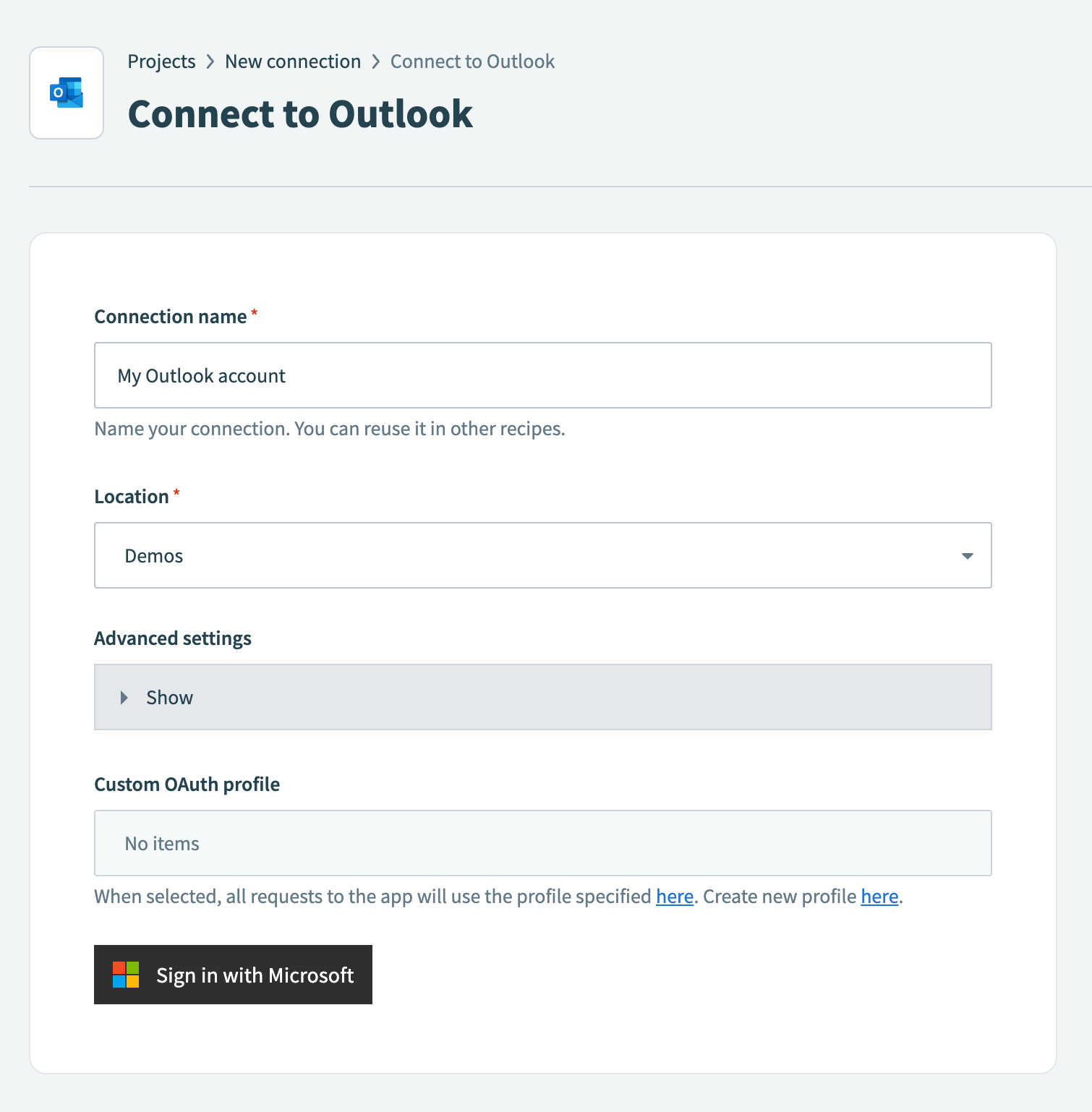Open the profile specified here link
The height and width of the screenshot is (1112, 1092).
673,897
